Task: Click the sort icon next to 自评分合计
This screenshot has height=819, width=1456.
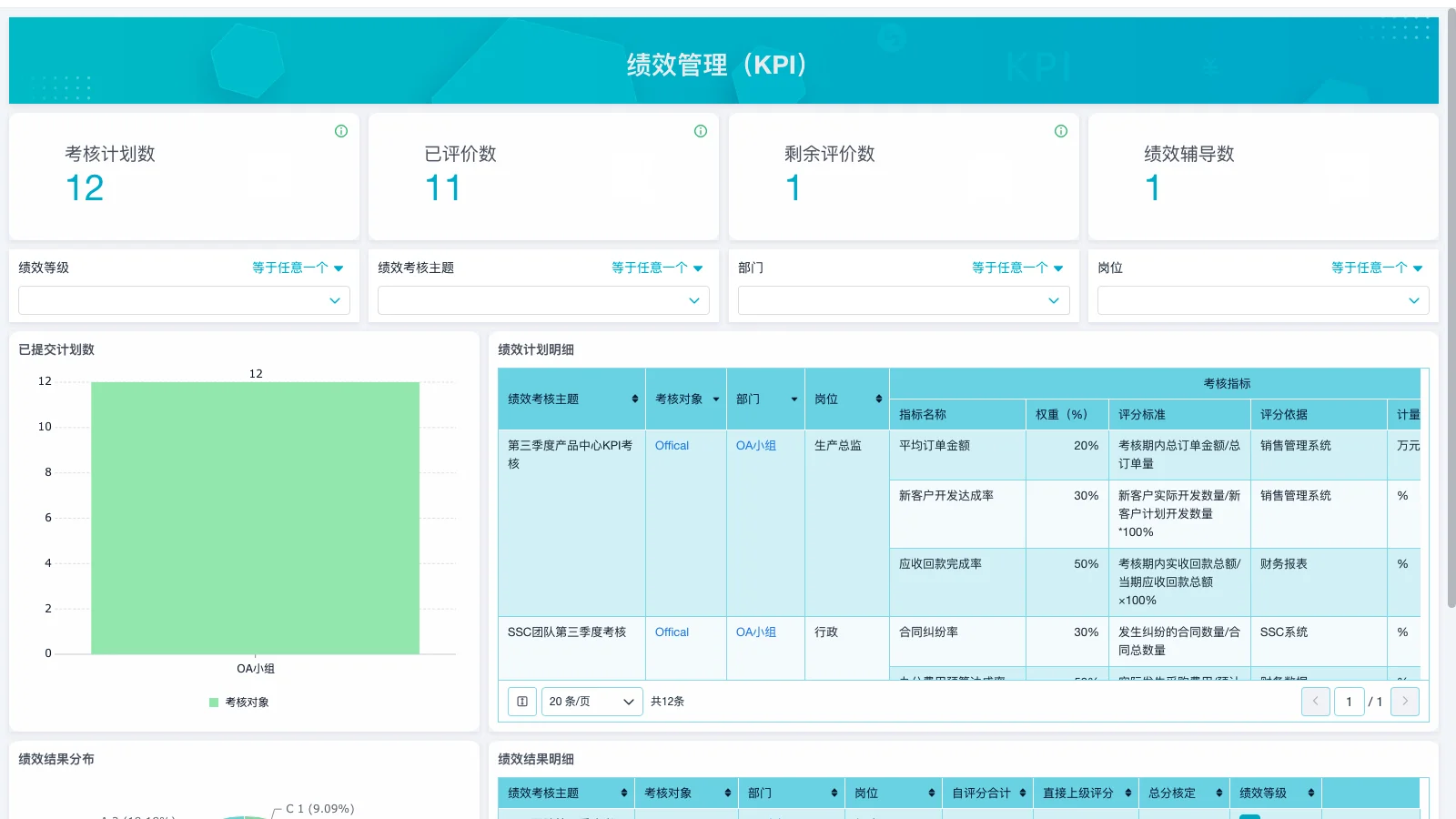Action: click(x=1024, y=793)
